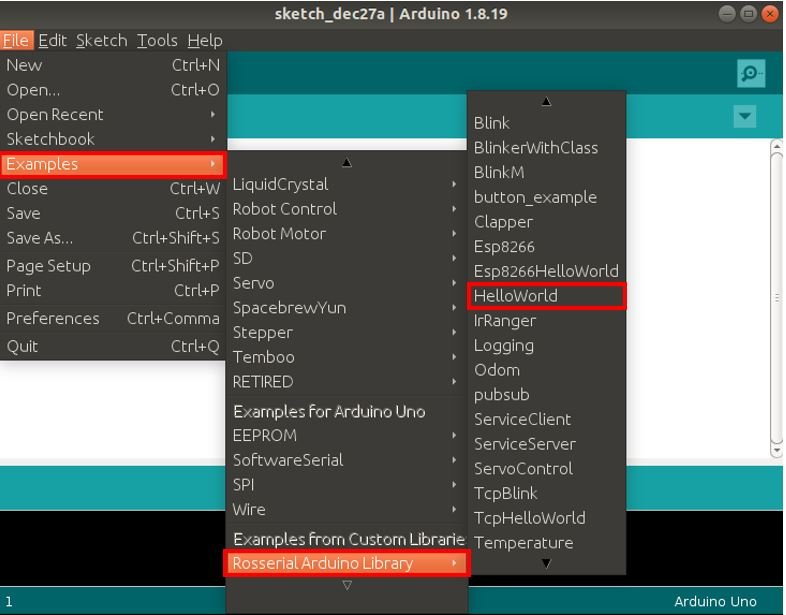Open the Blink example
786x615 pixels.
pyautogui.click(x=546, y=123)
